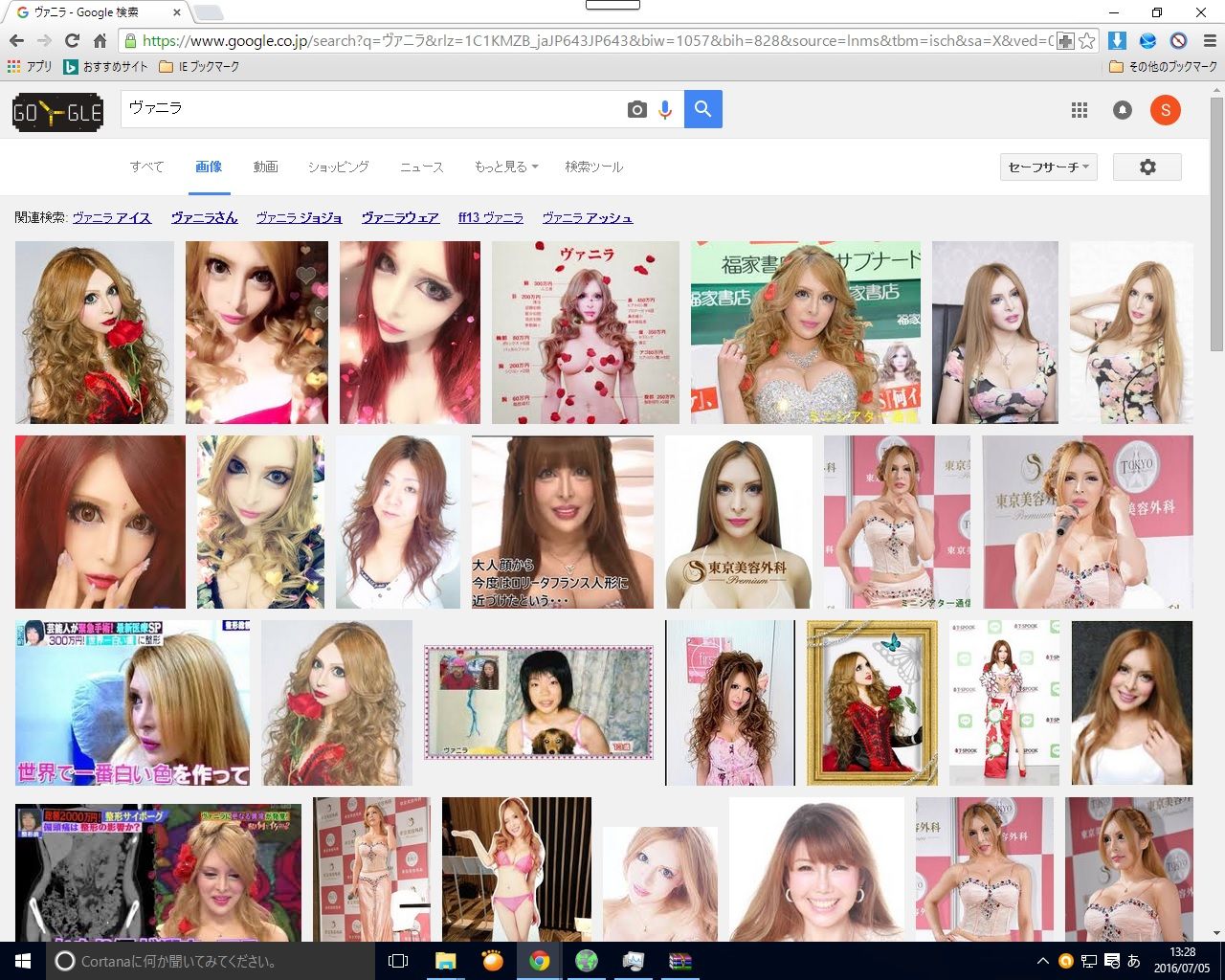Go back with the browser back arrow
1225x980 pixels.
(16, 41)
